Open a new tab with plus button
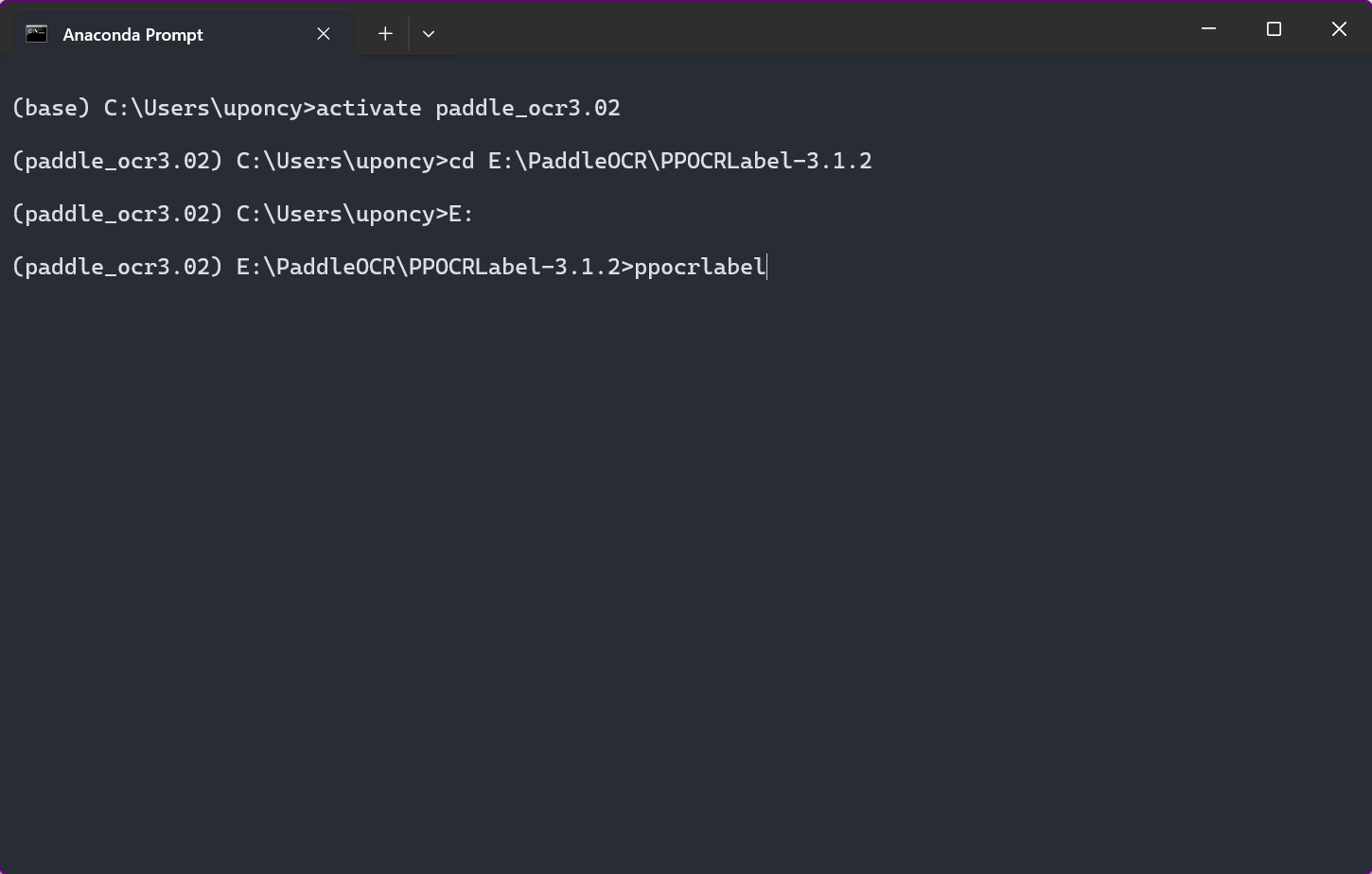This screenshot has height=874, width=1372. [385, 34]
